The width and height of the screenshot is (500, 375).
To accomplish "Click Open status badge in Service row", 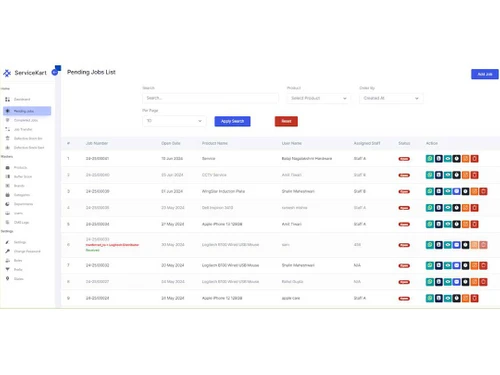I will 404,159.
